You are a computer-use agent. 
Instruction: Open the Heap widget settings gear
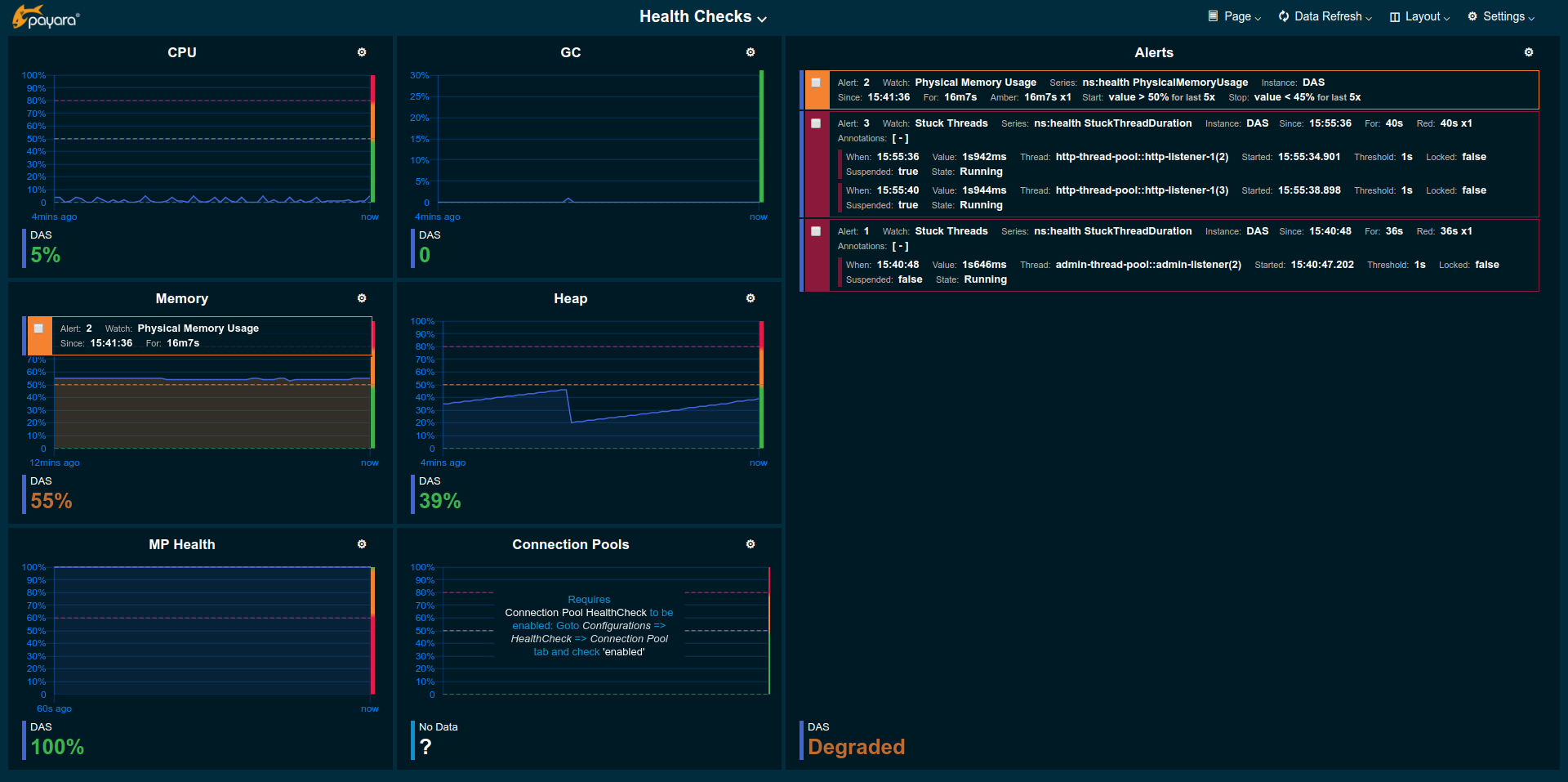click(x=751, y=298)
